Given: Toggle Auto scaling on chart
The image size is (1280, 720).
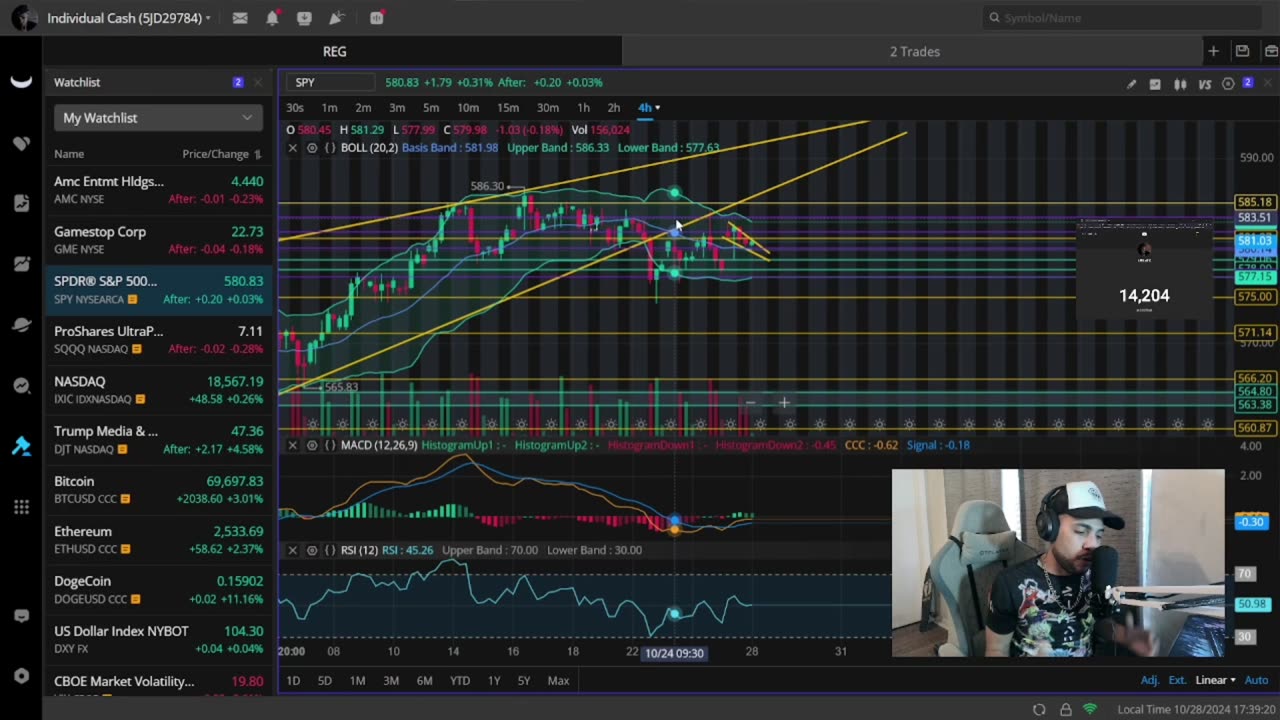Looking at the screenshot, I should pyautogui.click(x=1257, y=680).
